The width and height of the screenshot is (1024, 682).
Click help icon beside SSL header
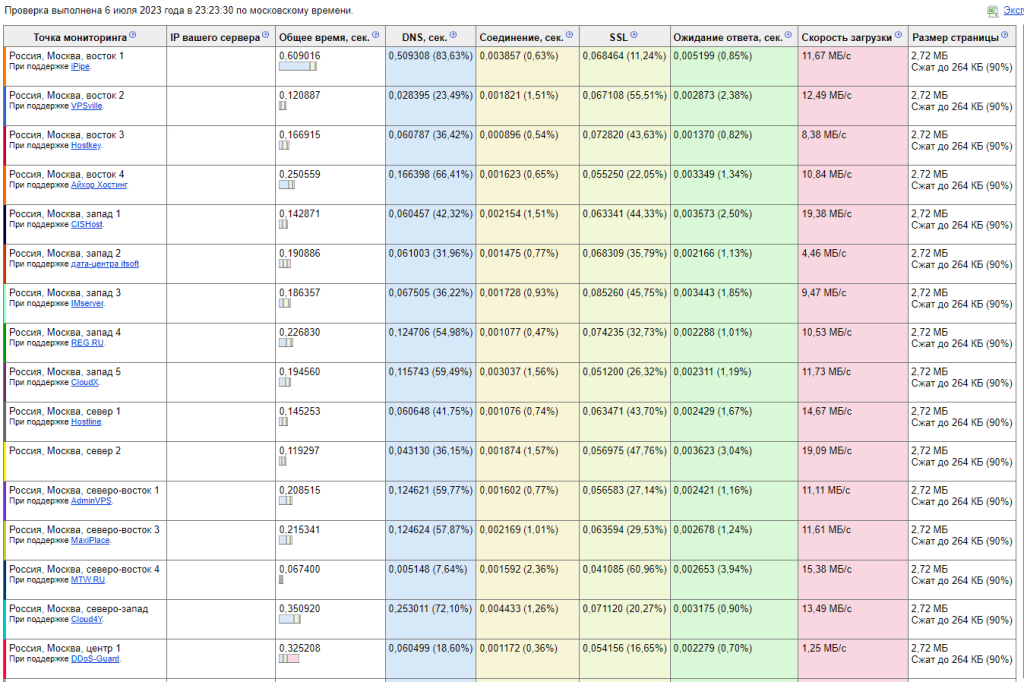pyautogui.click(x=633, y=35)
